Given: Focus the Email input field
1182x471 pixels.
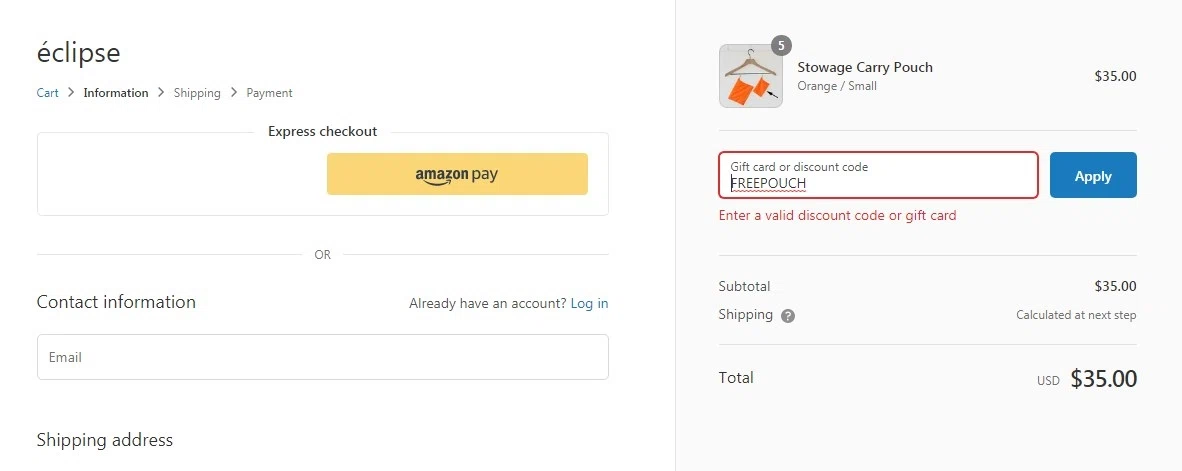Looking at the screenshot, I should pyautogui.click(x=322, y=357).
